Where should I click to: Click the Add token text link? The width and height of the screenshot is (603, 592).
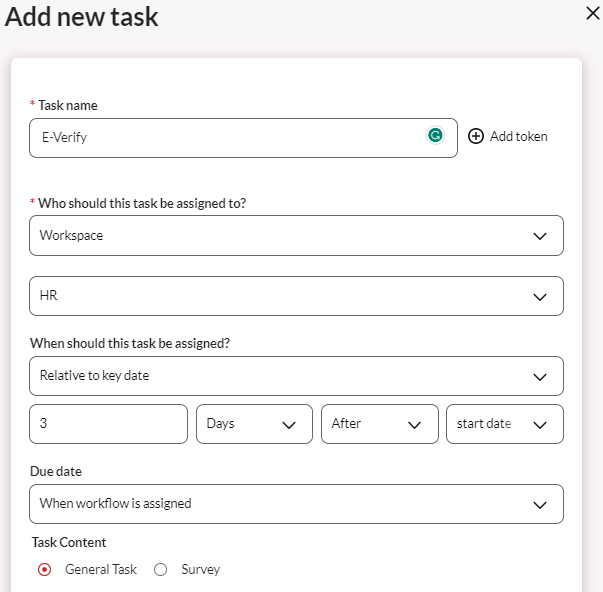518,136
